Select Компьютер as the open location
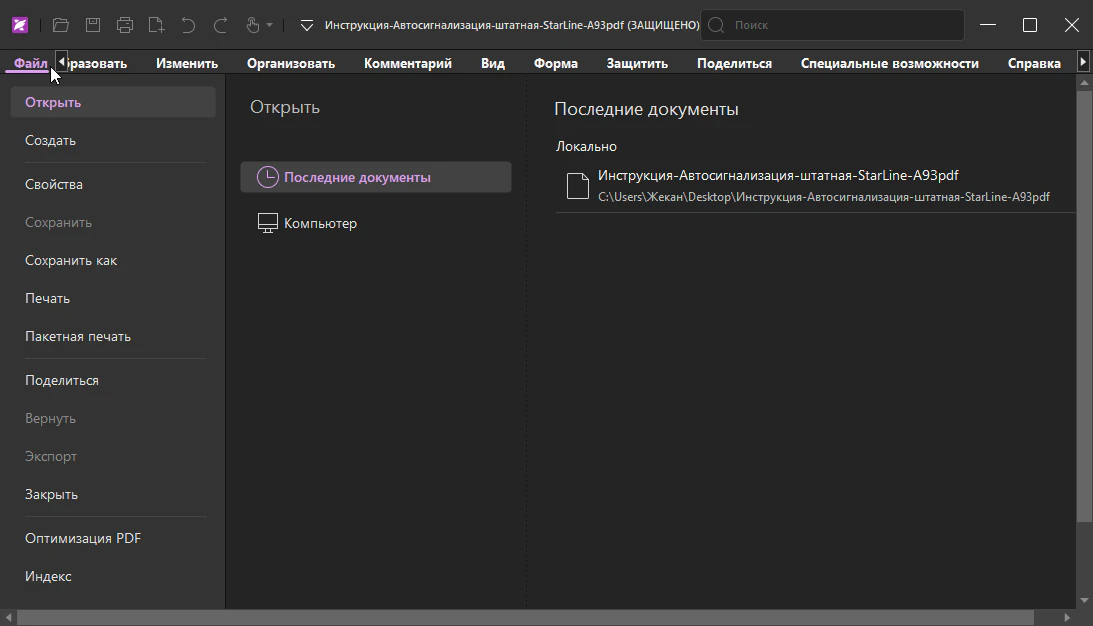The height and width of the screenshot is (626, 1093). pos(320,224)
